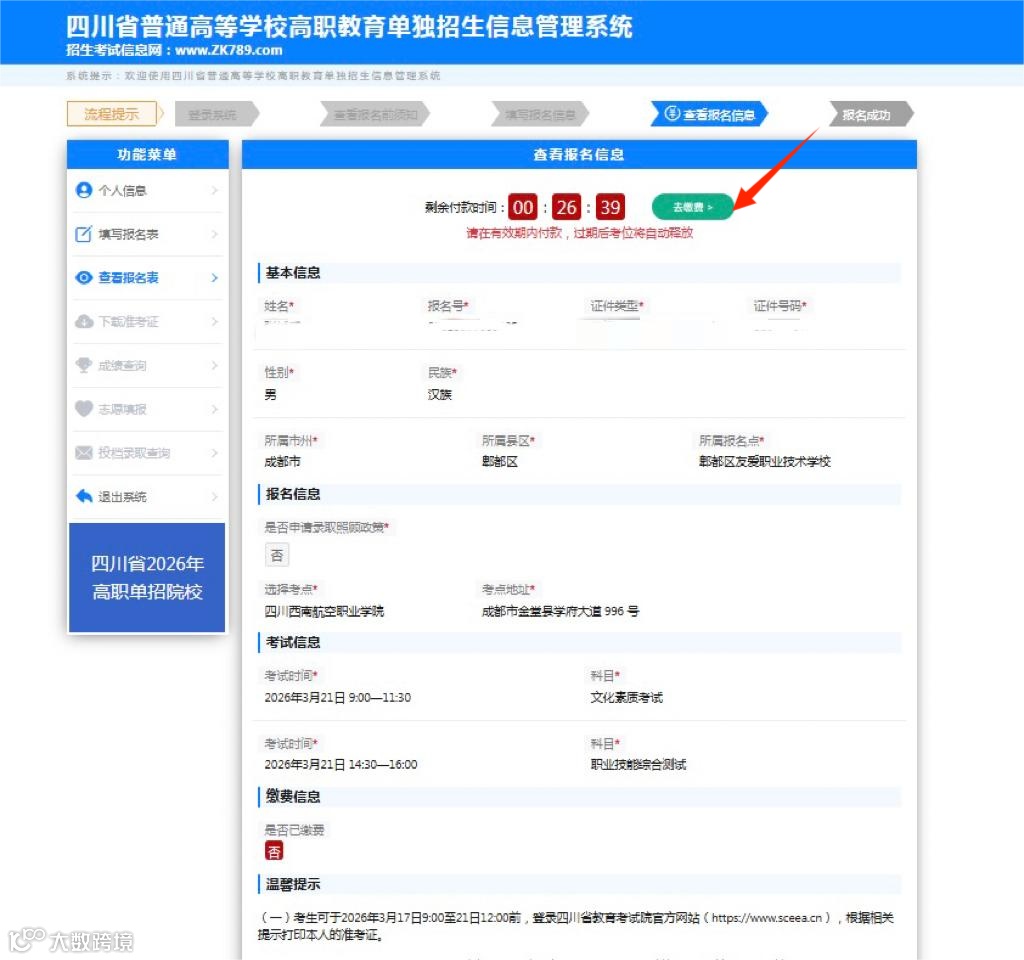Screen dimensions: 1024x960
Task: Click the 否 box under 是否申请录取照顾政策
Action: tap(277, 555)
